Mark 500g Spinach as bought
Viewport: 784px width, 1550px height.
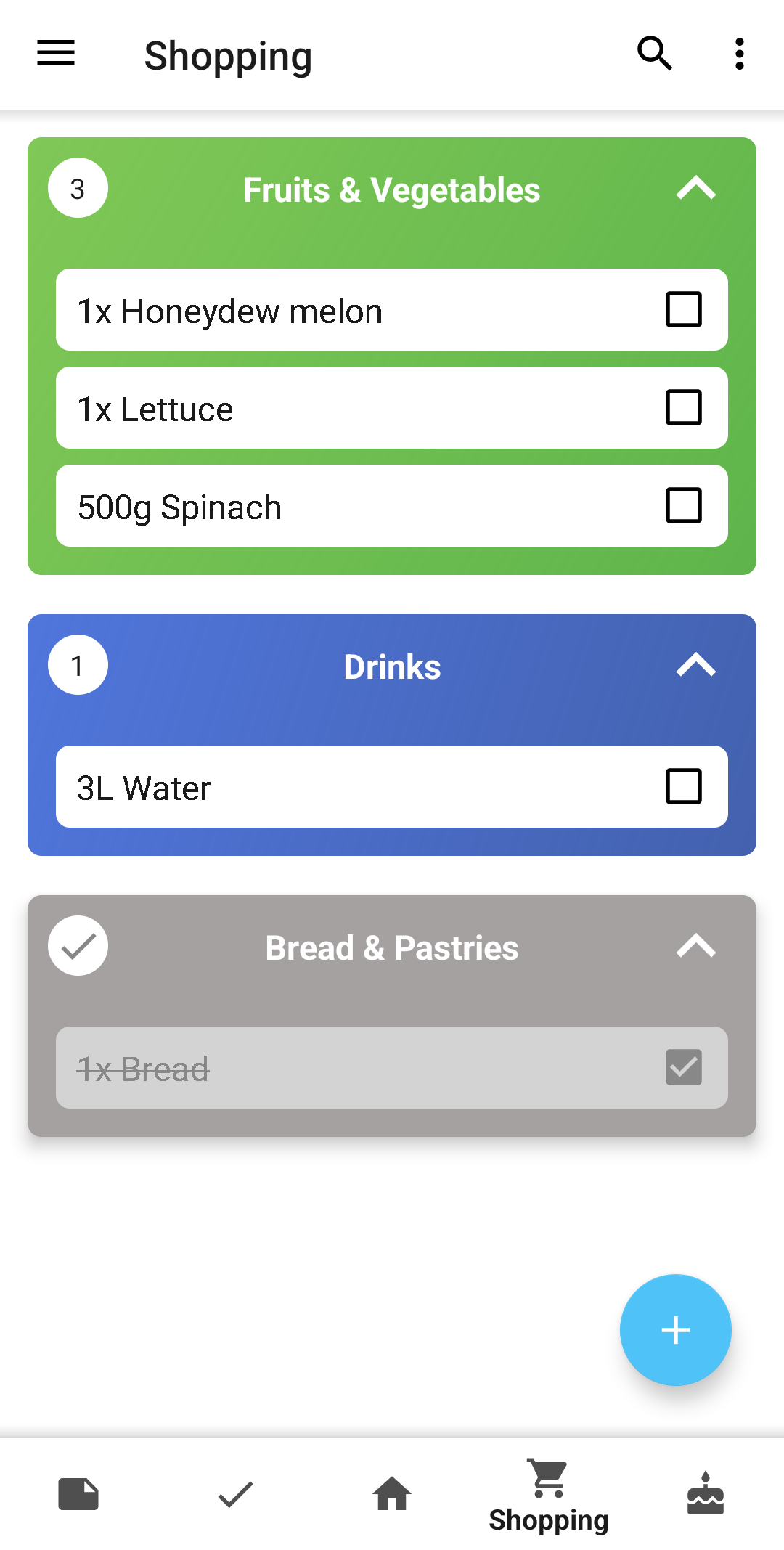pos(683,506)
